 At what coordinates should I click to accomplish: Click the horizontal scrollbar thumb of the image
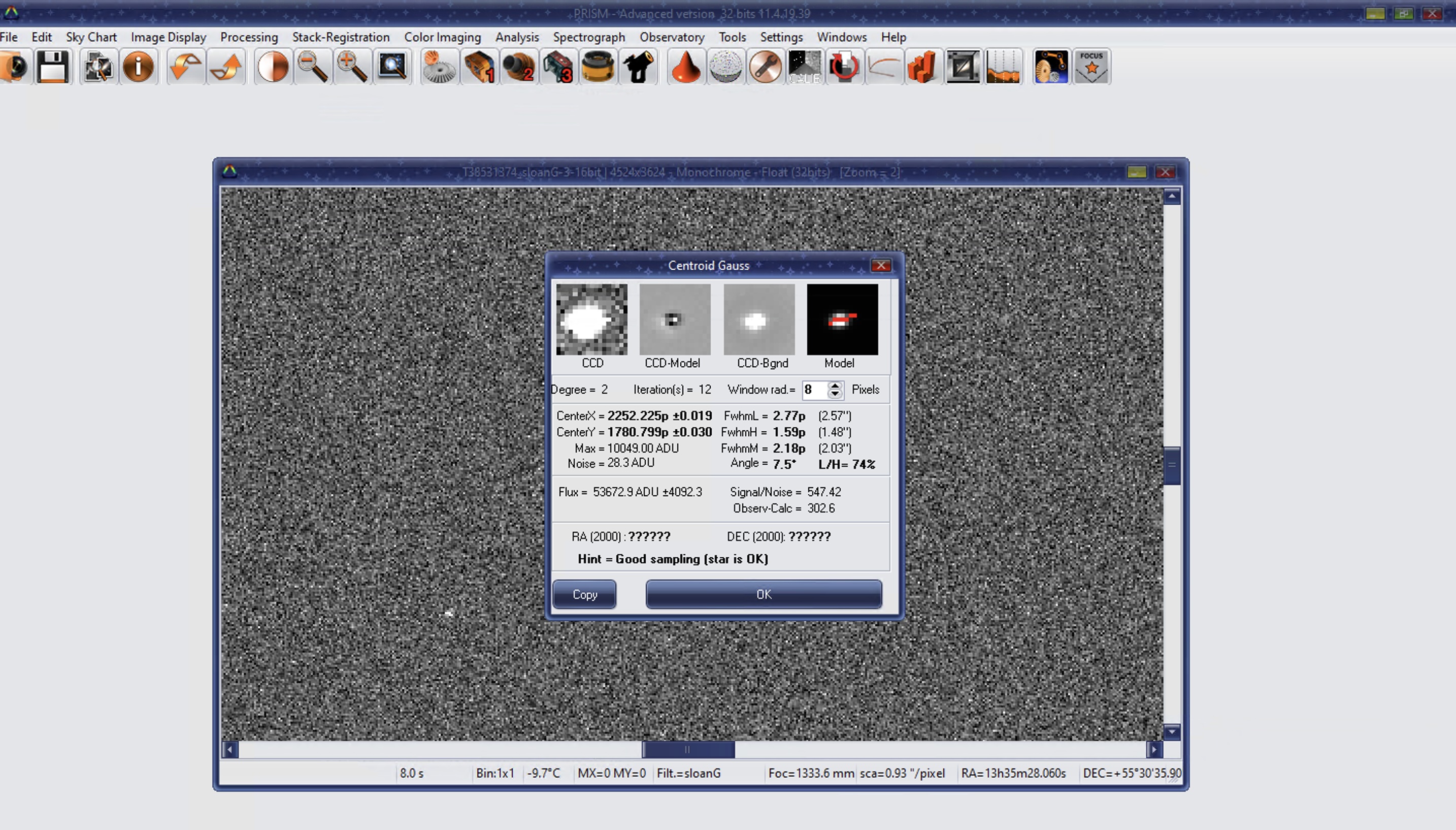[x=687, y=749]
